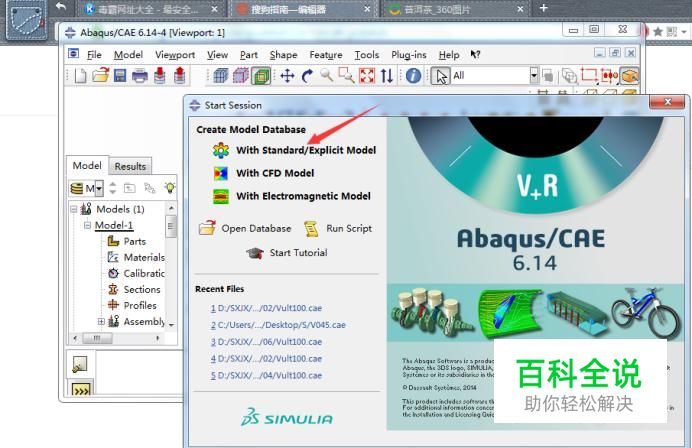
Task: Click the Print toolbar icon
Action: (140, 76)
